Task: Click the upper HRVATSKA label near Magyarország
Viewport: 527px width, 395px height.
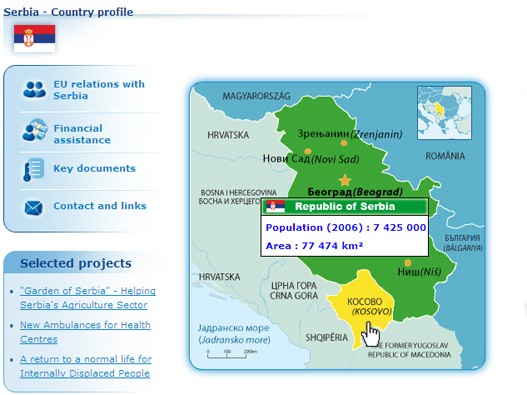Action: pos(228,135)
